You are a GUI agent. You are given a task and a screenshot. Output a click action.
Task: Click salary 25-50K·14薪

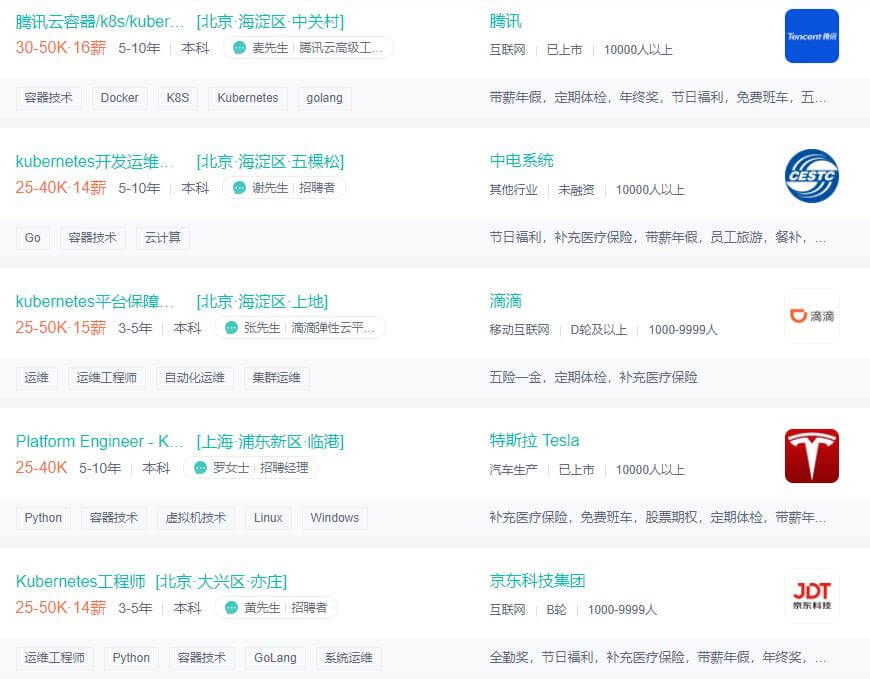coord(60,607)
